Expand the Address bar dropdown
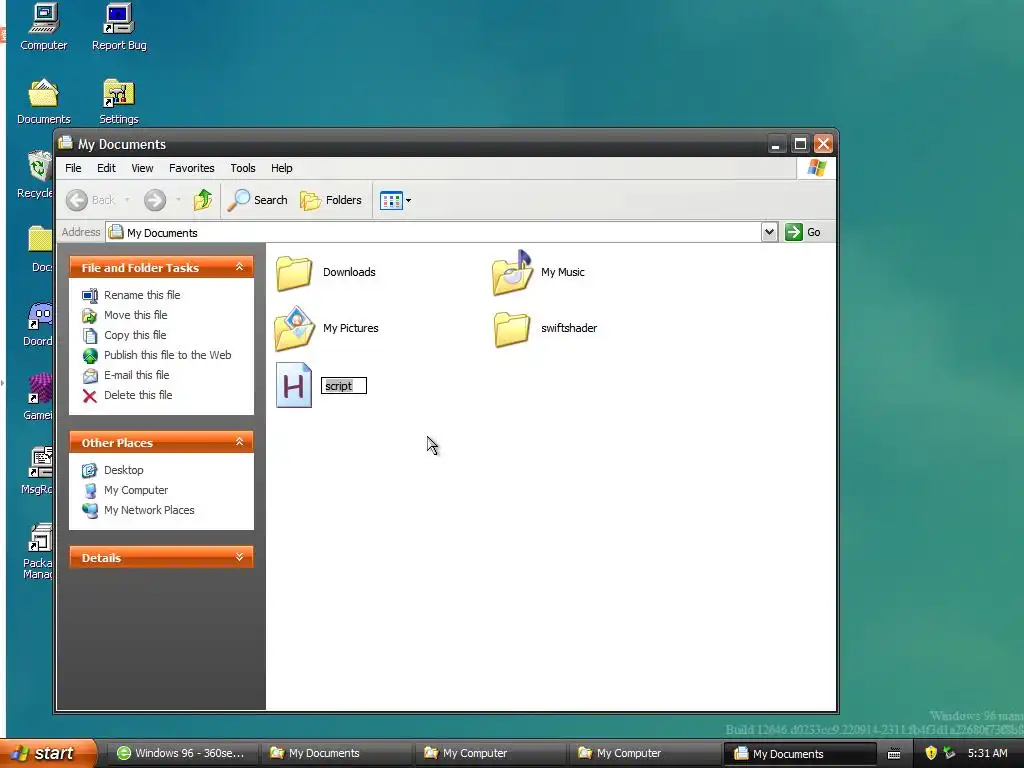 click(x=769, y=232)
